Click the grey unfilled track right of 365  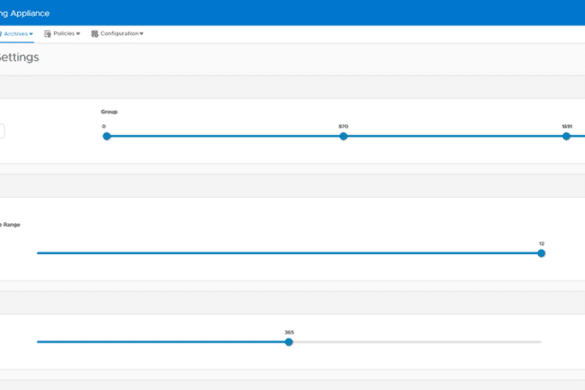(x=417, y=342)
